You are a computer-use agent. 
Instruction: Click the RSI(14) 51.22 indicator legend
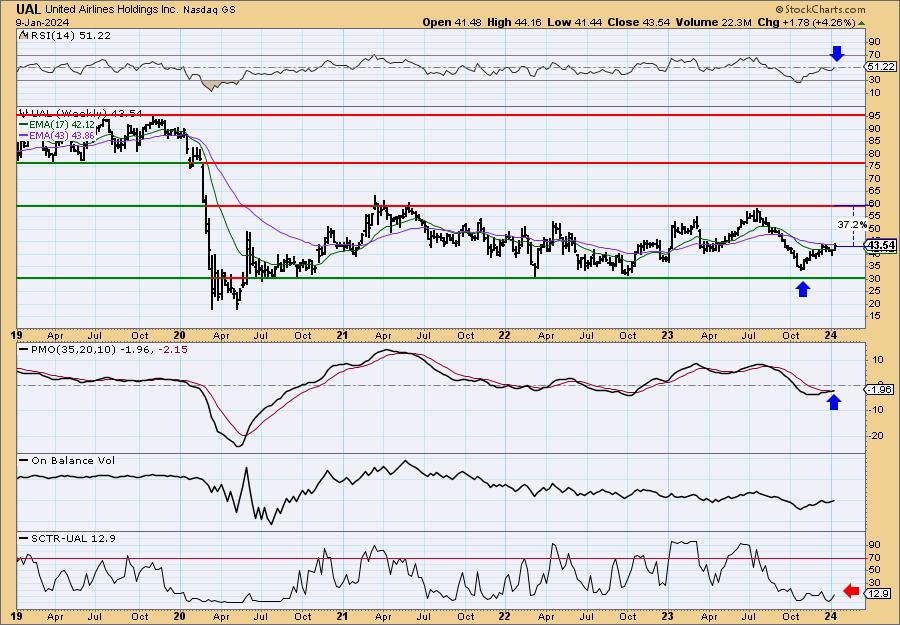coord(65,36)
